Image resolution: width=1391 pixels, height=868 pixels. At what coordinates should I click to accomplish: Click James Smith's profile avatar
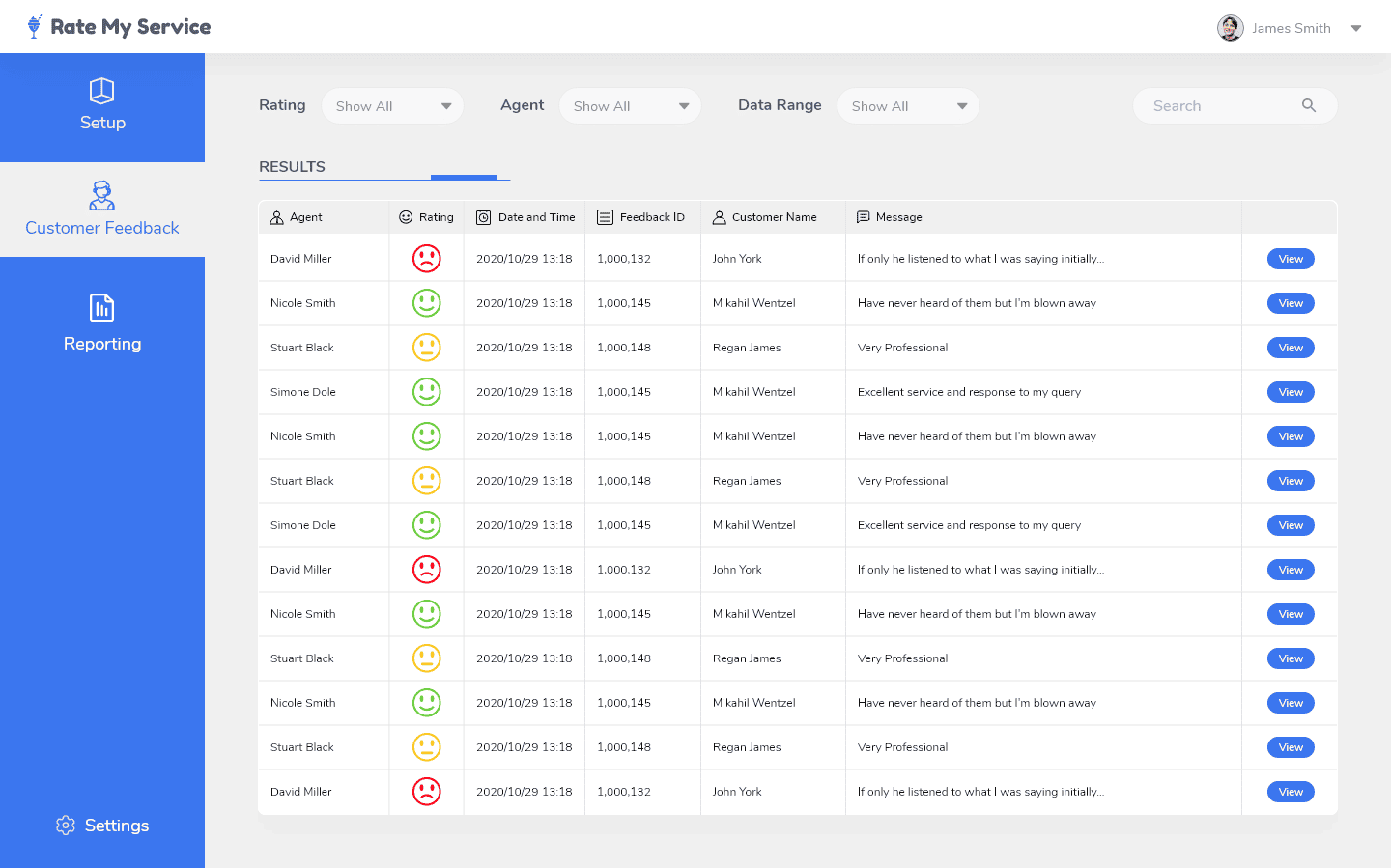(1230, 28)
